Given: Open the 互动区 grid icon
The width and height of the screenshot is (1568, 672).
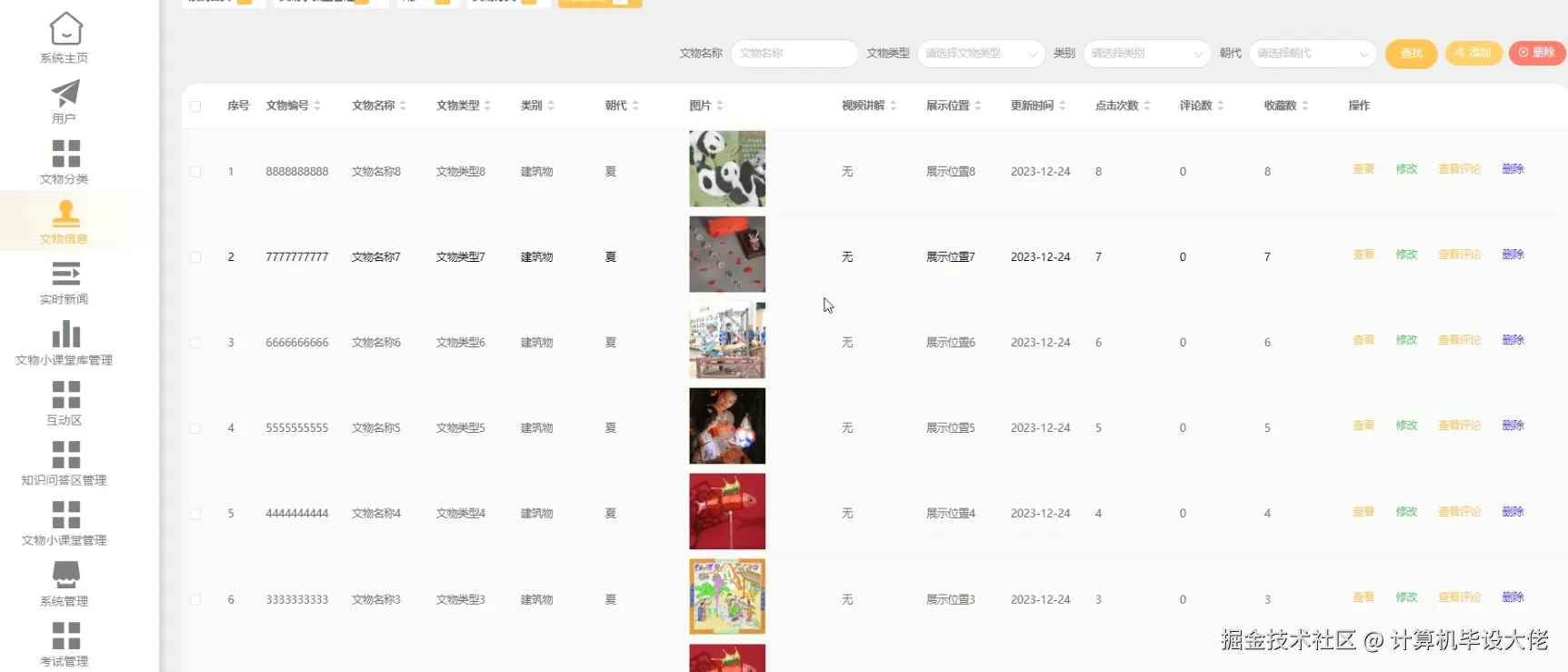Looking at the screenshot, I should point(65,395).
